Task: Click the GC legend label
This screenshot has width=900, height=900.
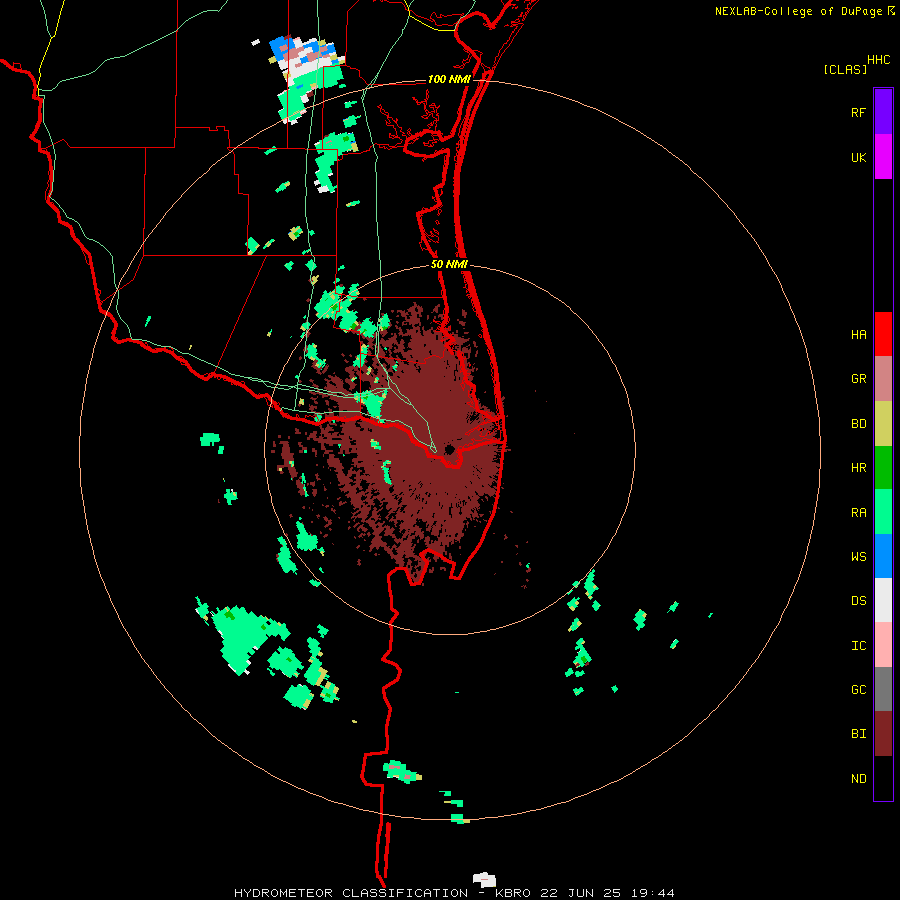Action: (858, 689)
